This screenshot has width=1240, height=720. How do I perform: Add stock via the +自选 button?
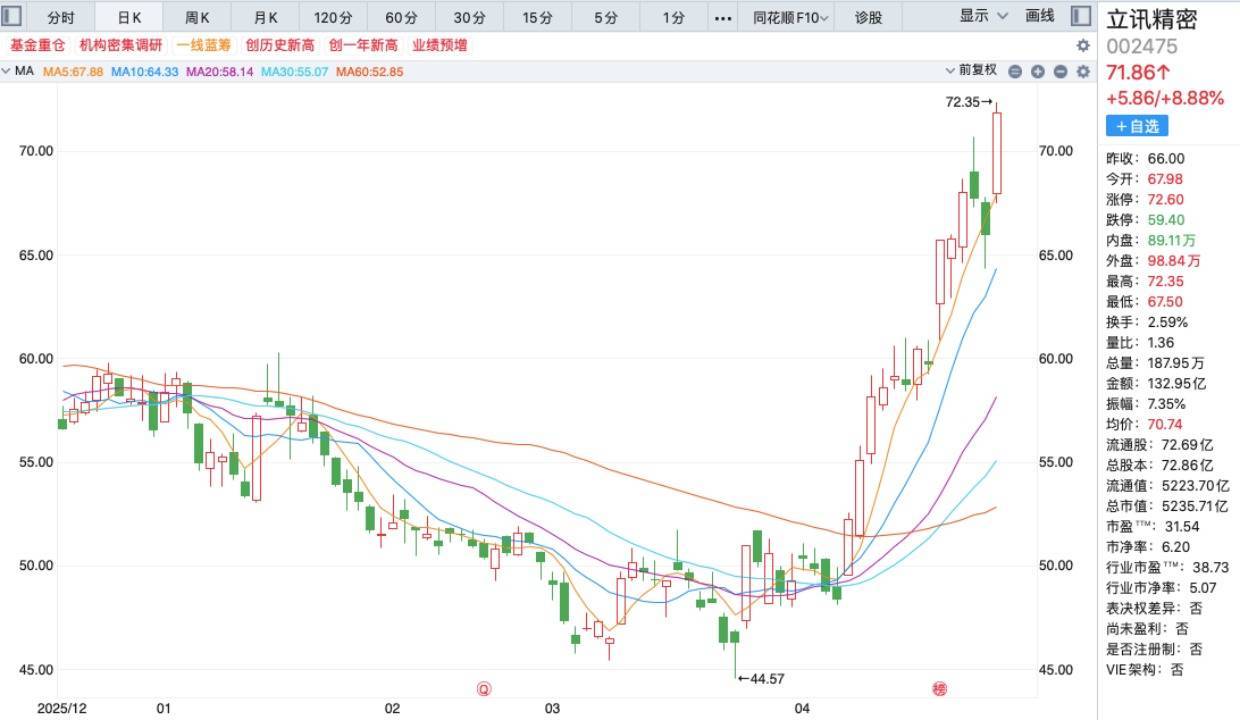pyautogui.click(x=1136, y=126)
